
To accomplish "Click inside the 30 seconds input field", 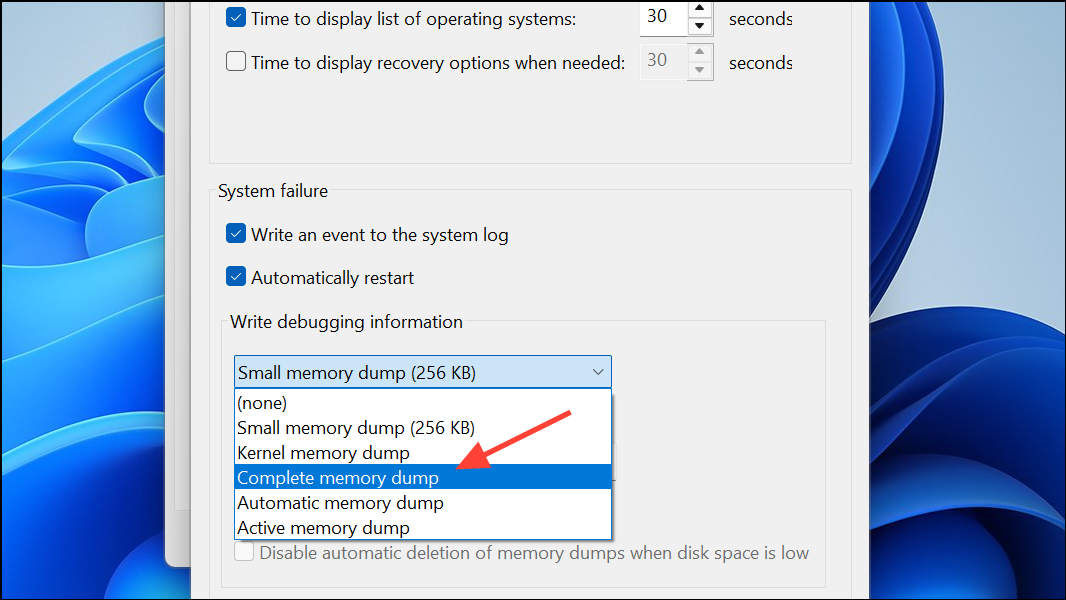I will pyautogui.click(x=663, y=18).
